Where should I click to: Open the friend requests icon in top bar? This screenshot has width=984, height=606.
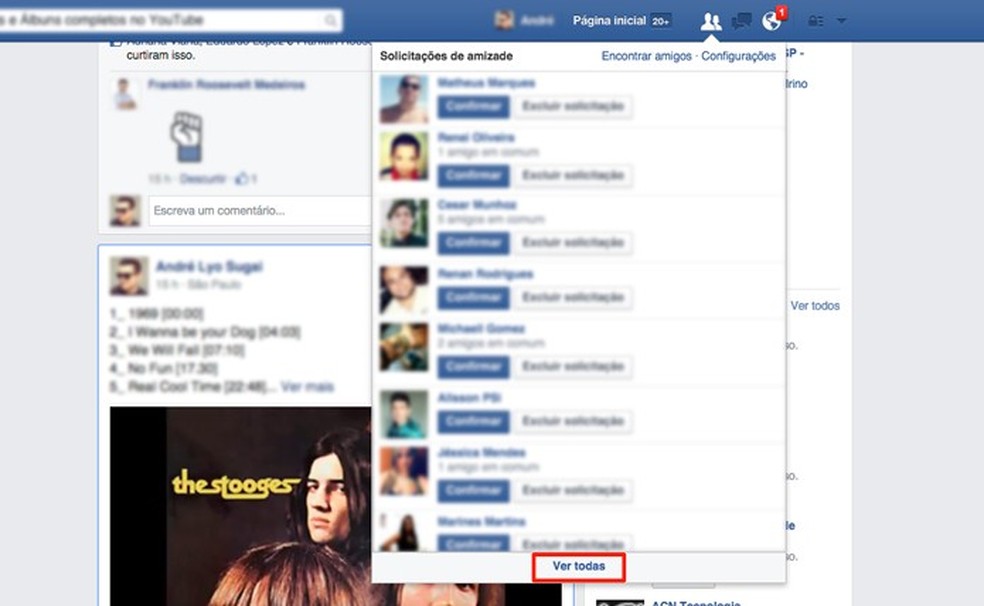[x=711, y=21]
